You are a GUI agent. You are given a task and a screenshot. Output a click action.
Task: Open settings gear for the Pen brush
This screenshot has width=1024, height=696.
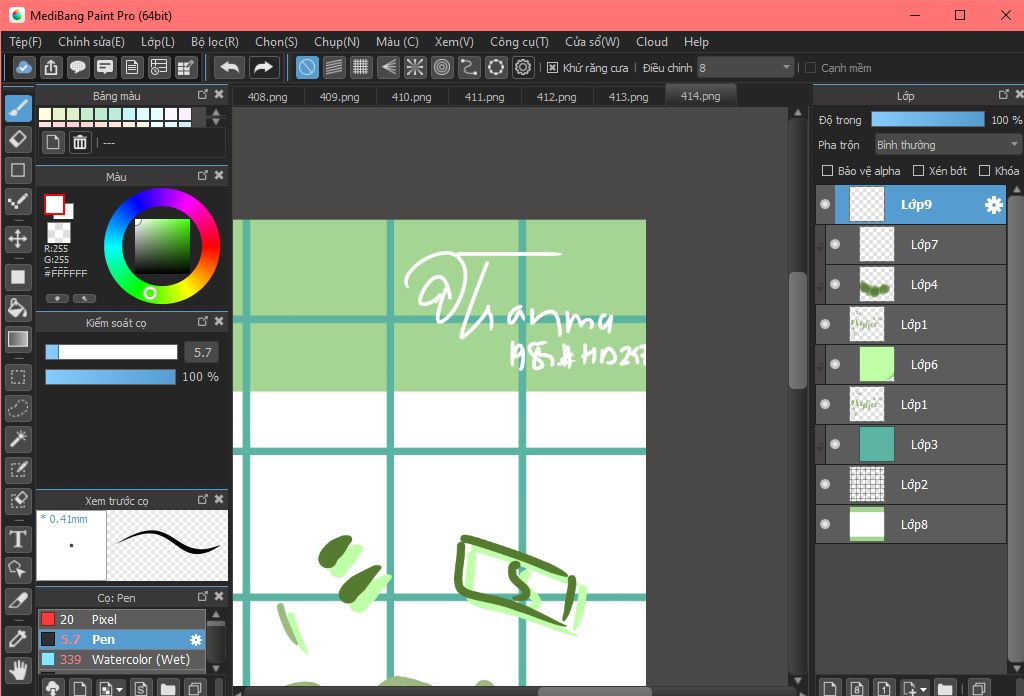coord(195,640)
